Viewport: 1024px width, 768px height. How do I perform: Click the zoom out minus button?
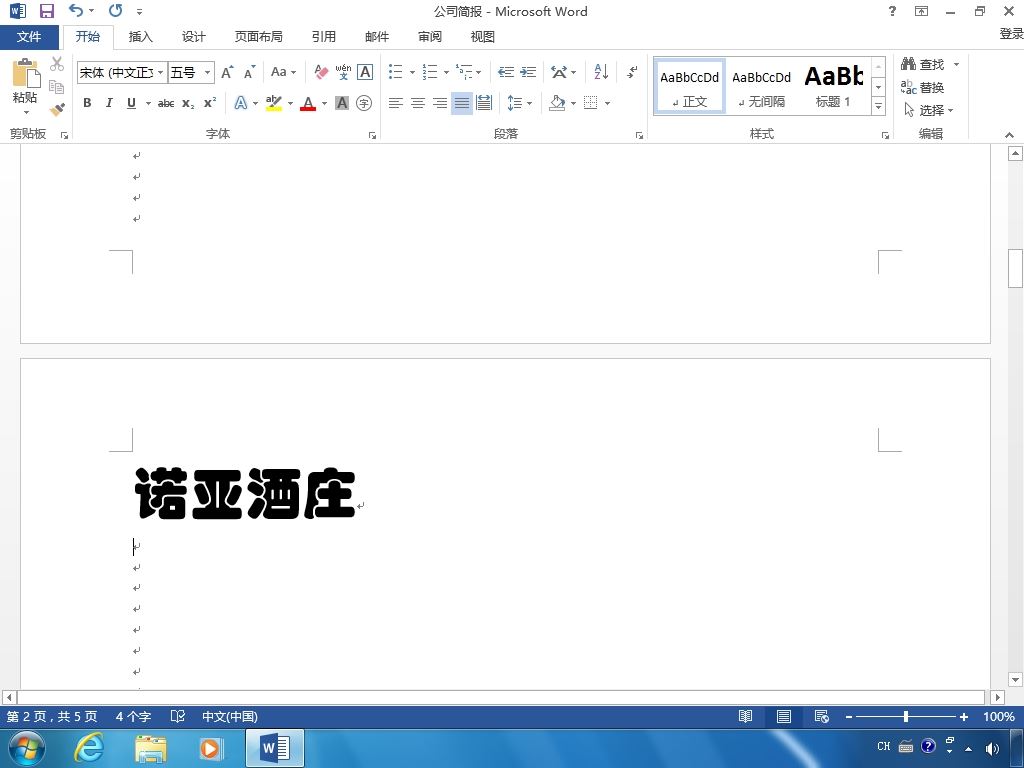(849, 716)
